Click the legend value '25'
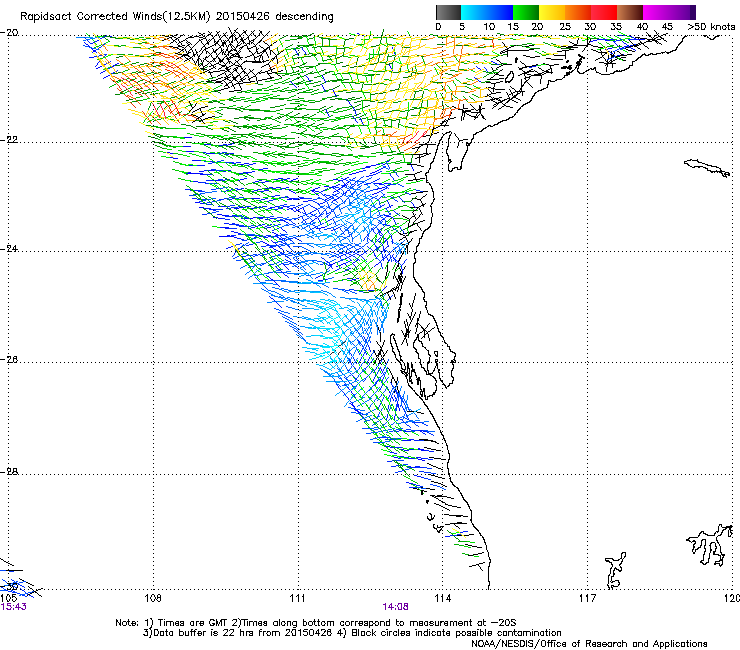The height and width of the screenshot is (650, 740). (x=565, y=26)
